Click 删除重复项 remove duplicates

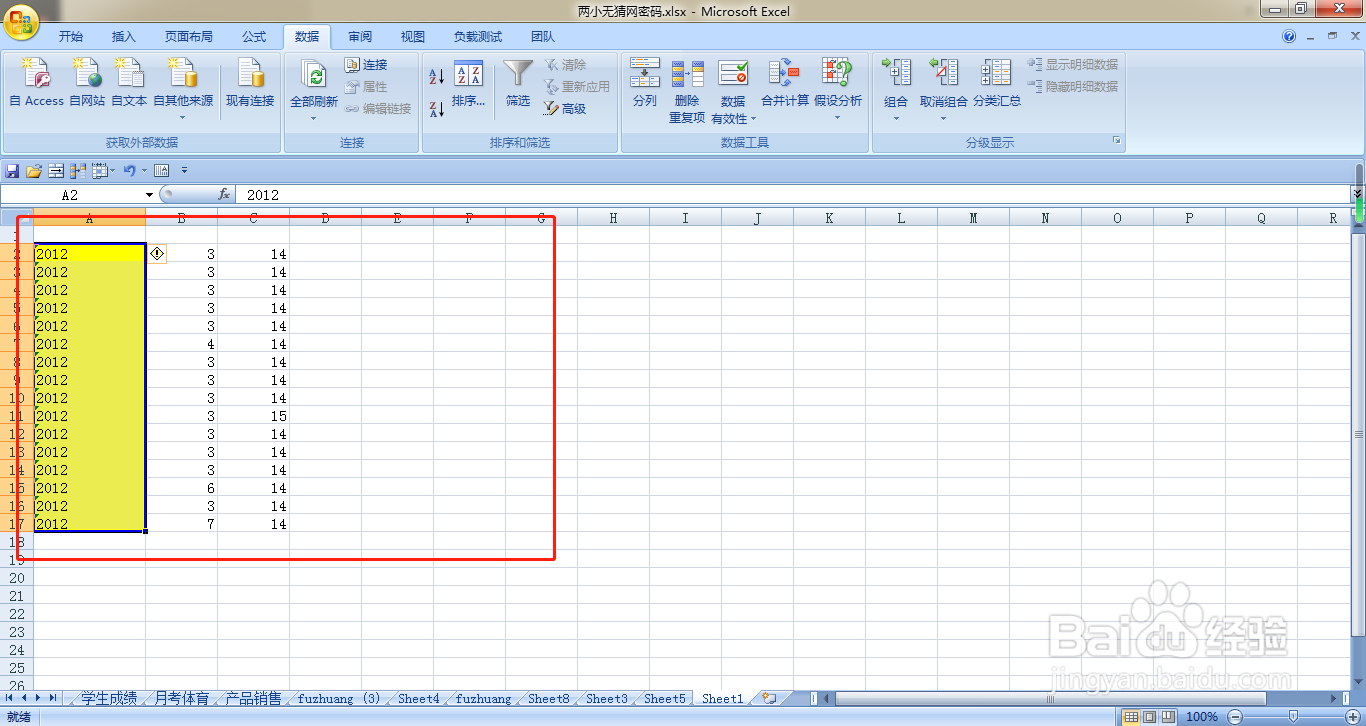[687, 90]
